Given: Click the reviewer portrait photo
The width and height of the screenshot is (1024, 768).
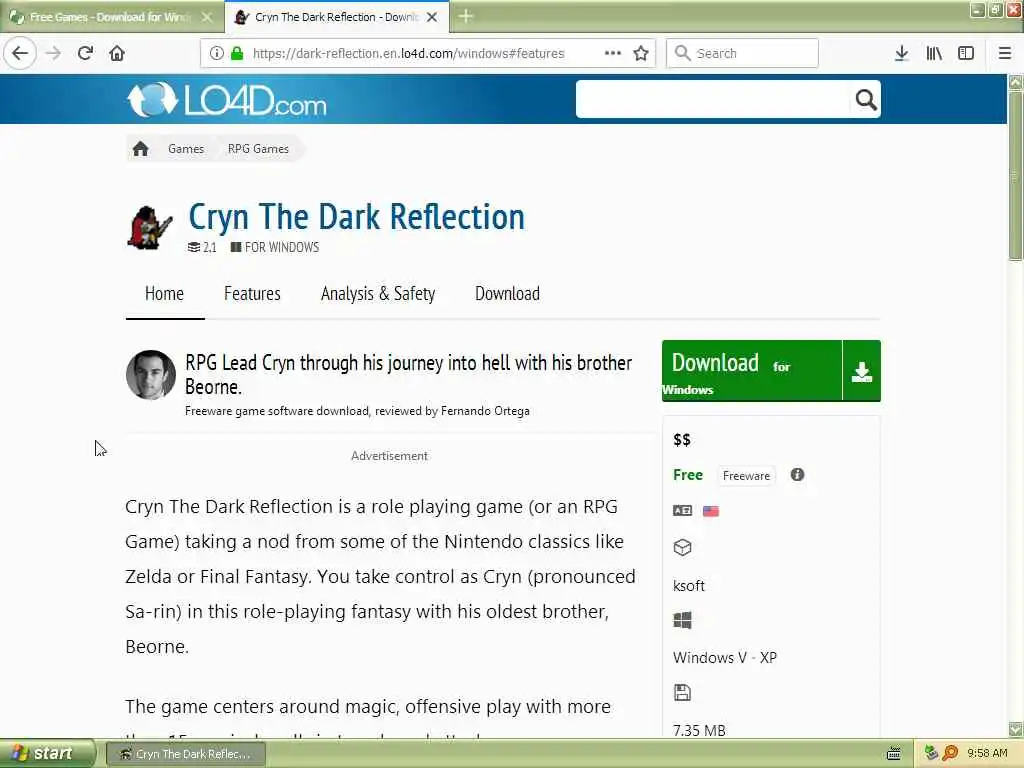Looking at the screenshot, I should click(x=151, y=375).
